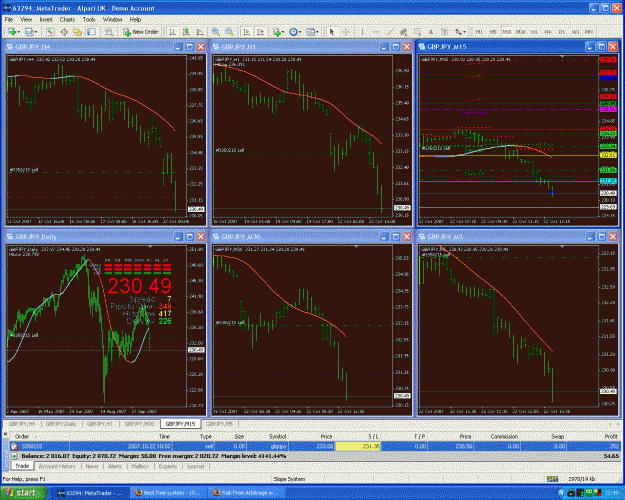Zoom out on the chart

[230, 32]
